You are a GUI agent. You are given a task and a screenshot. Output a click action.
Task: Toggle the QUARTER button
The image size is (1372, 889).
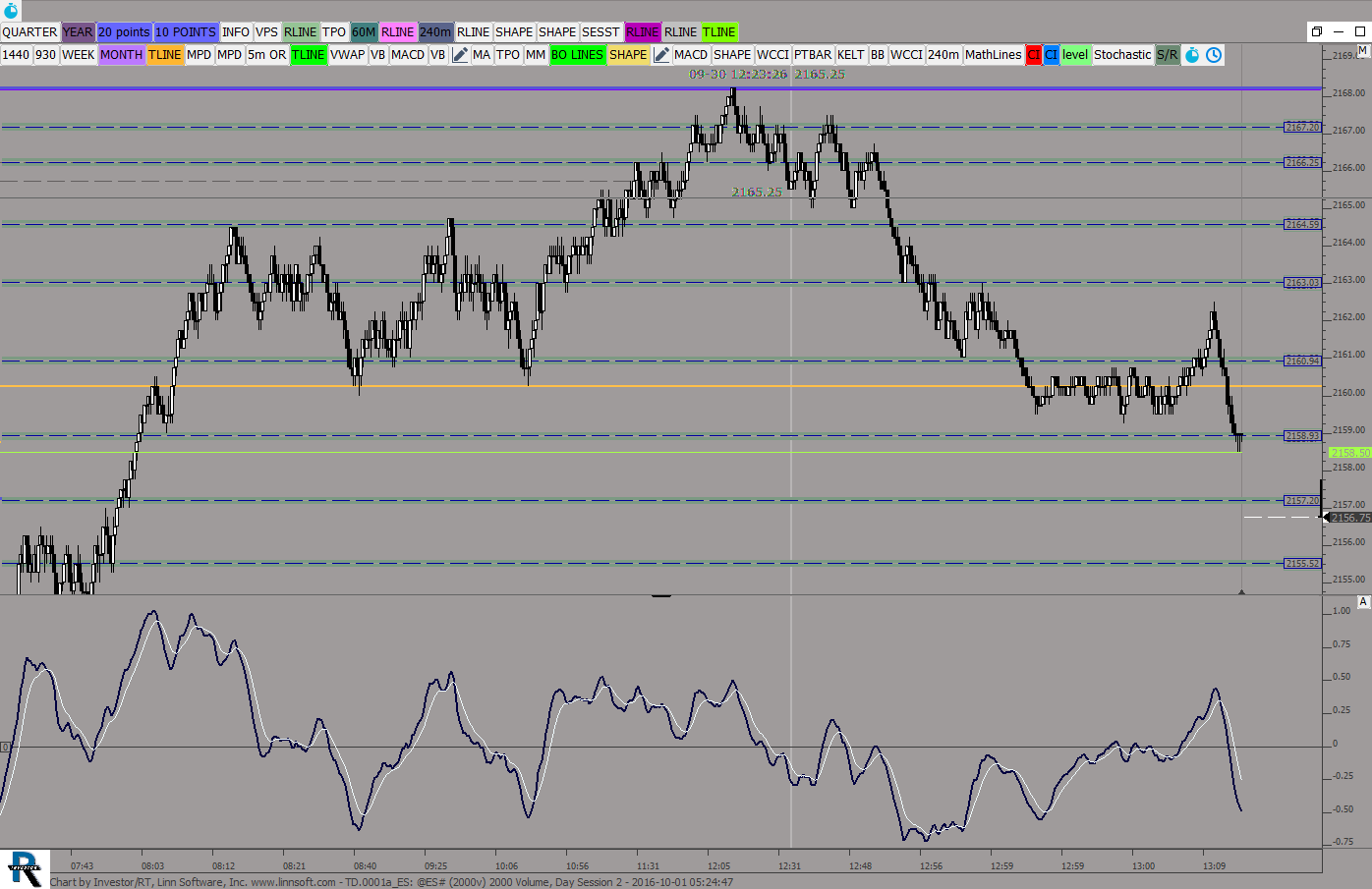[x=29, y=32]
